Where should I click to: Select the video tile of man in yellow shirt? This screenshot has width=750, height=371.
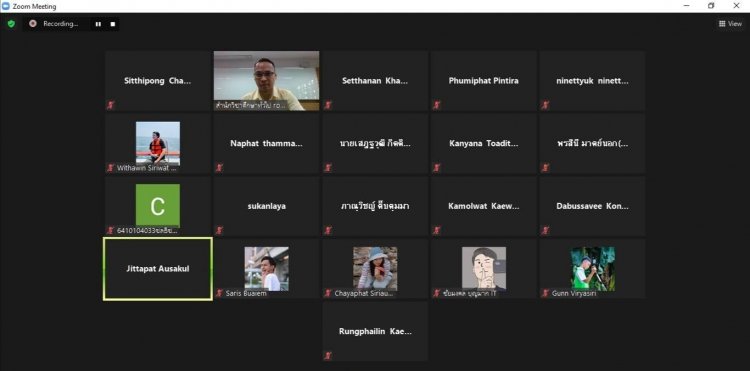point(266,81)
